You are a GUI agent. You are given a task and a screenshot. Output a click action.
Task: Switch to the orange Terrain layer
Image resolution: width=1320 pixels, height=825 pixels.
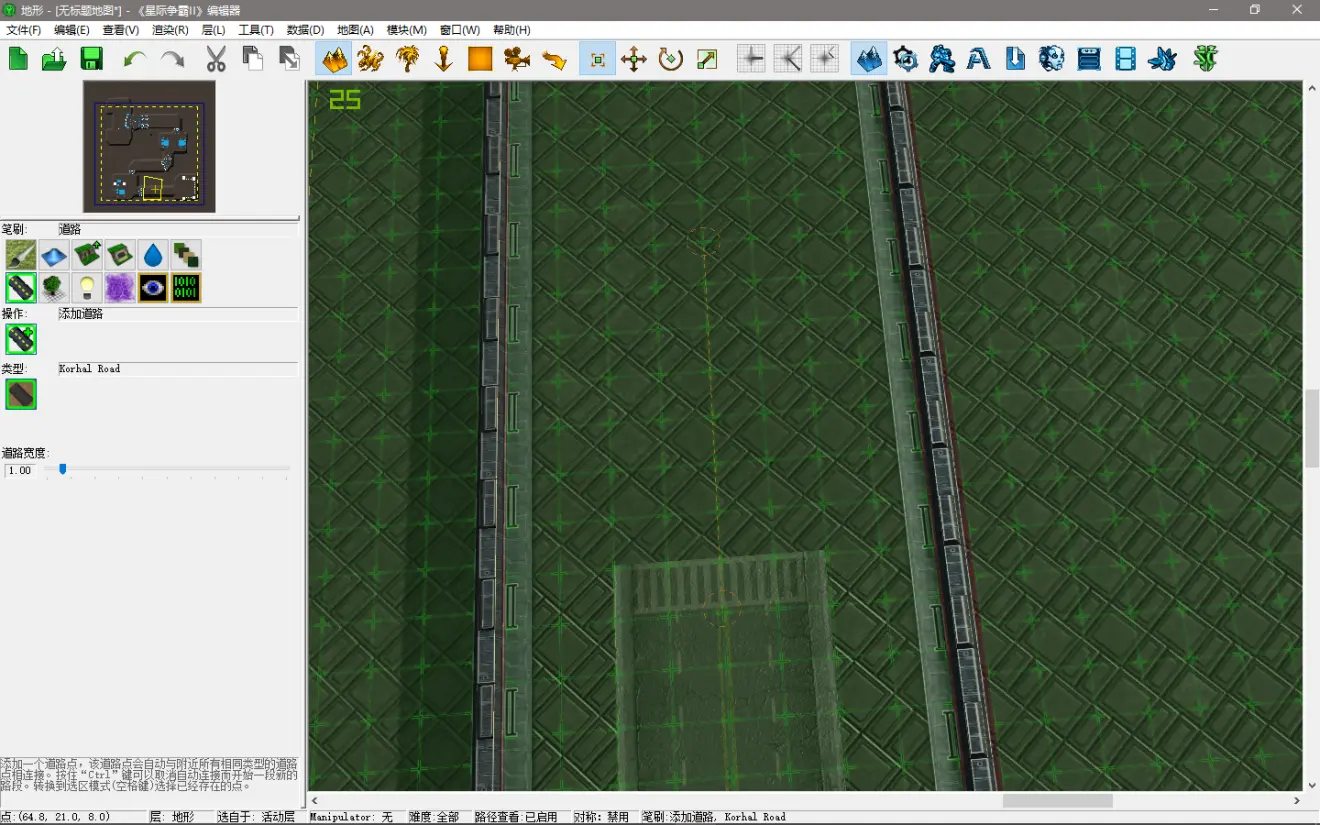tap(334, 59)
